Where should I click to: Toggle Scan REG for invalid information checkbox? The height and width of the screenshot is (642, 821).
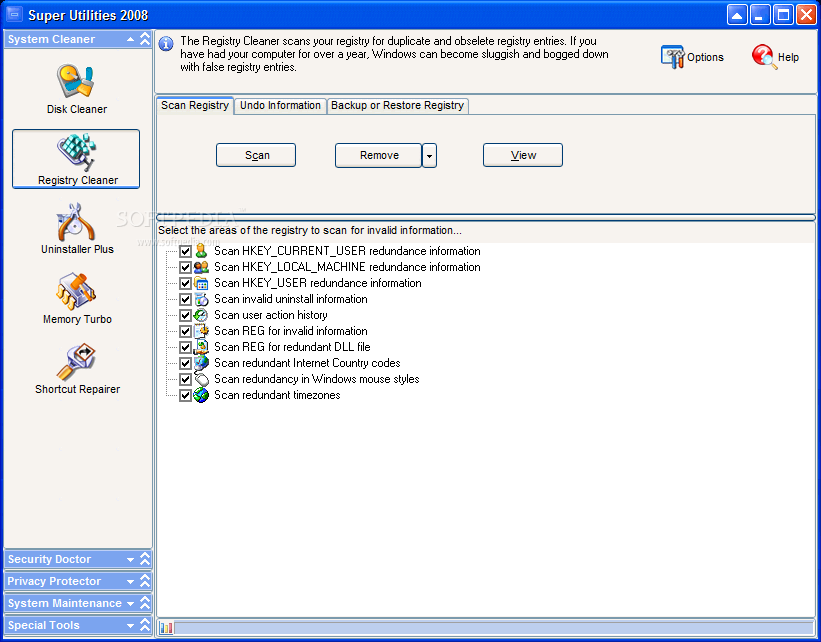(185, 331)
